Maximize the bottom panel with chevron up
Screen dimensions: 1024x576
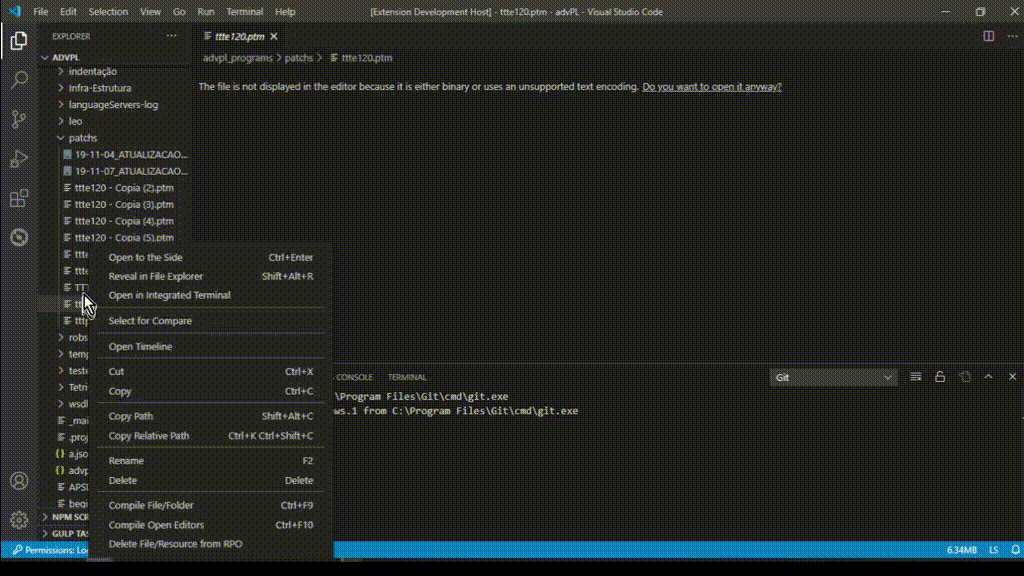tap(988, 377)
